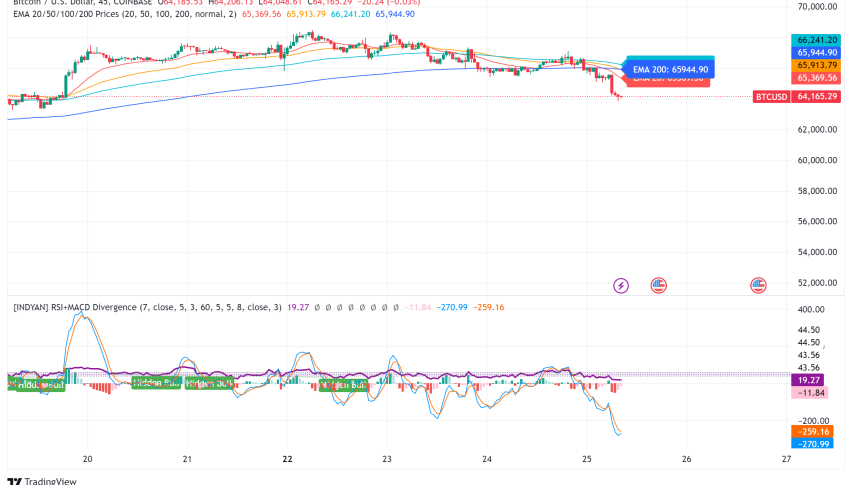Click the 58,000.00 price scale label
This screenshot has height=485, width=852.
[817, 191]
